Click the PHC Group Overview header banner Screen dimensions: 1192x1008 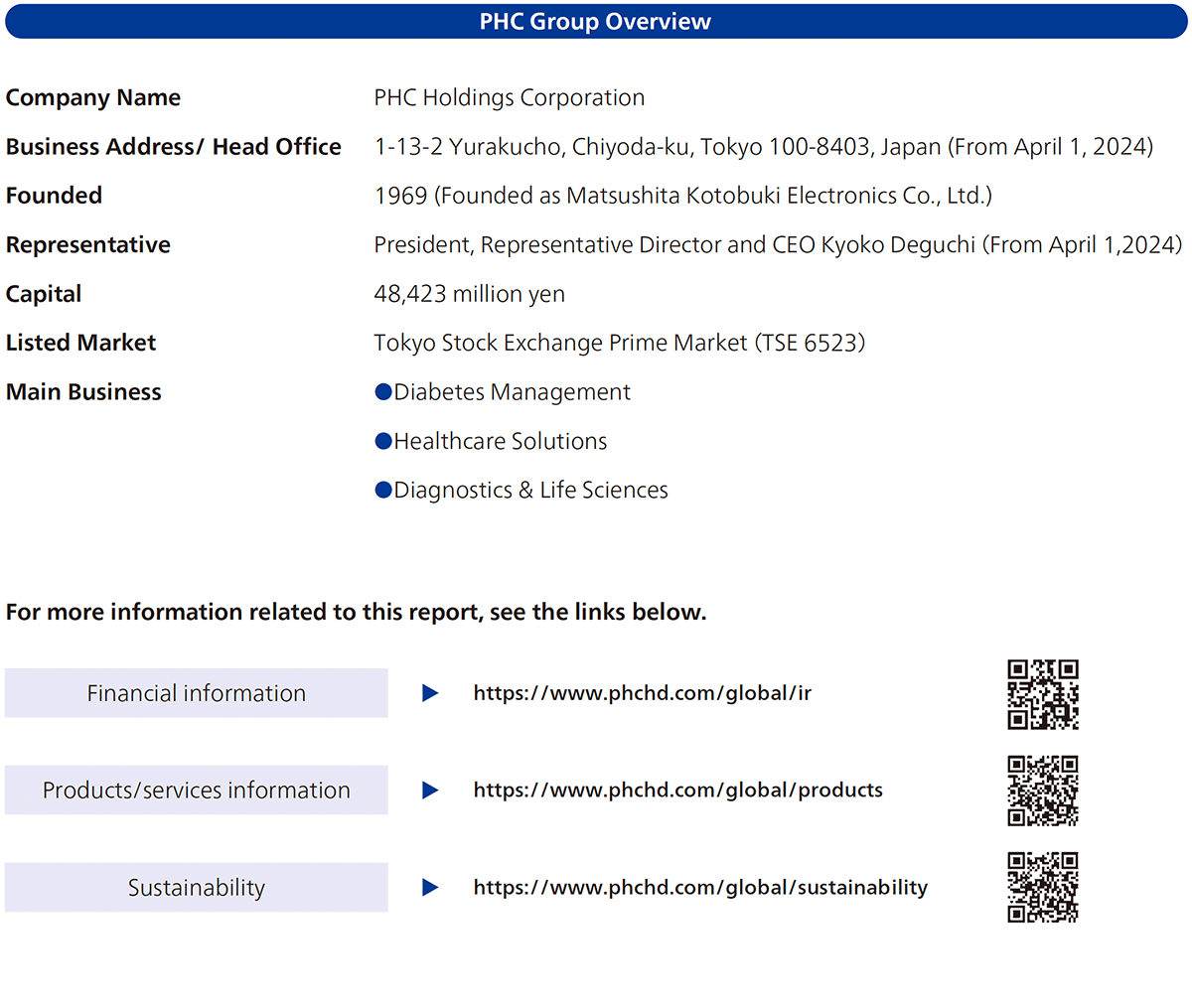(595, 22)
